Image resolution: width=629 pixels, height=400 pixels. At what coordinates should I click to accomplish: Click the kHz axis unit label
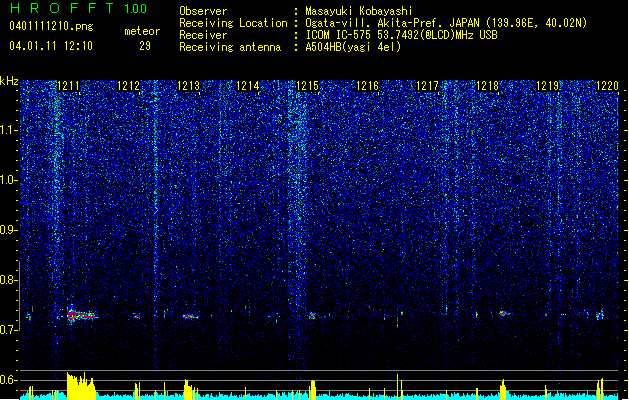[x=9, y=81]
